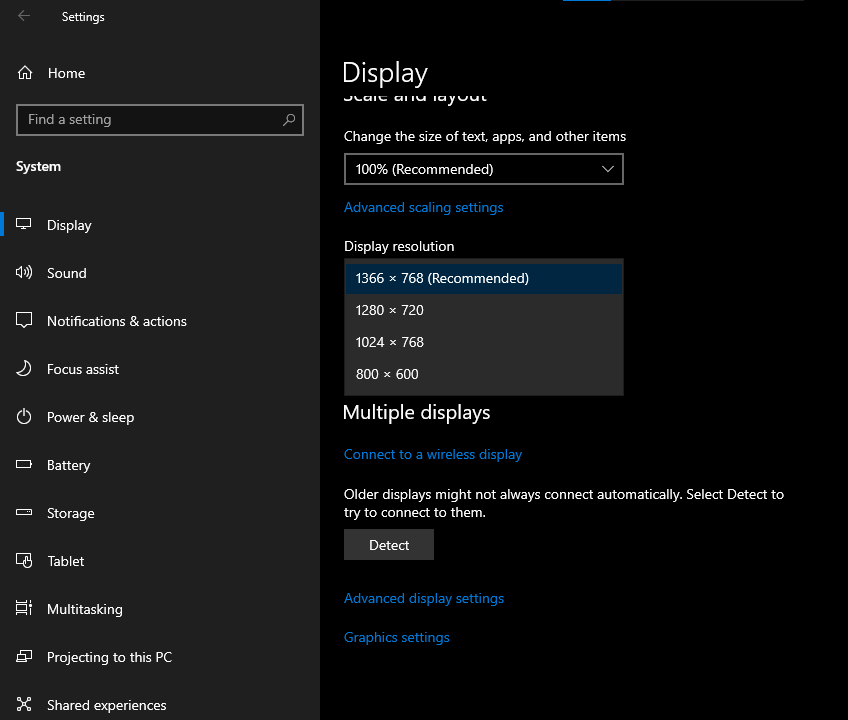Image resolution: width=848 pixels, height=720 pixels.
Task: Click Connect to a wireless display
Action: (432, 454)
